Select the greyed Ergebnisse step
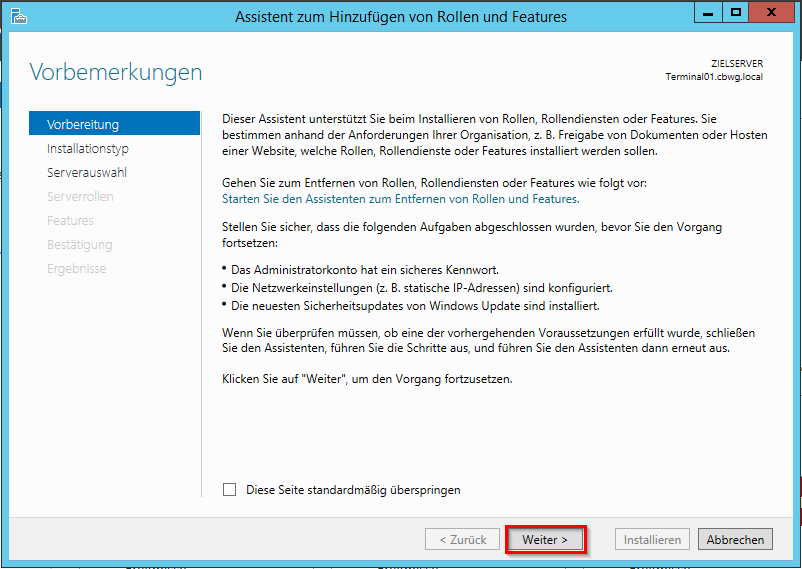Image resolution: width=802 pixels, height=569 pixels. 77,269
